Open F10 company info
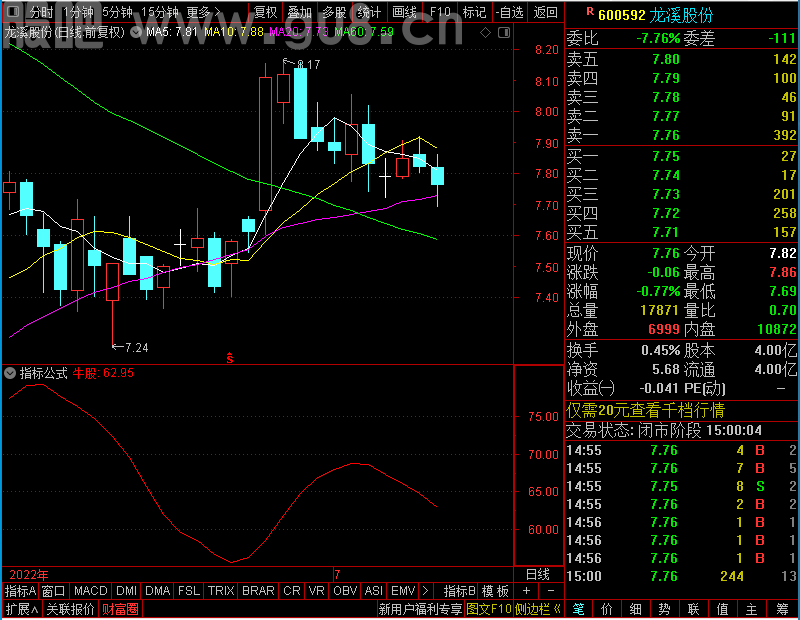Viewport: 800px width, 620px height. tap(440, 12)
